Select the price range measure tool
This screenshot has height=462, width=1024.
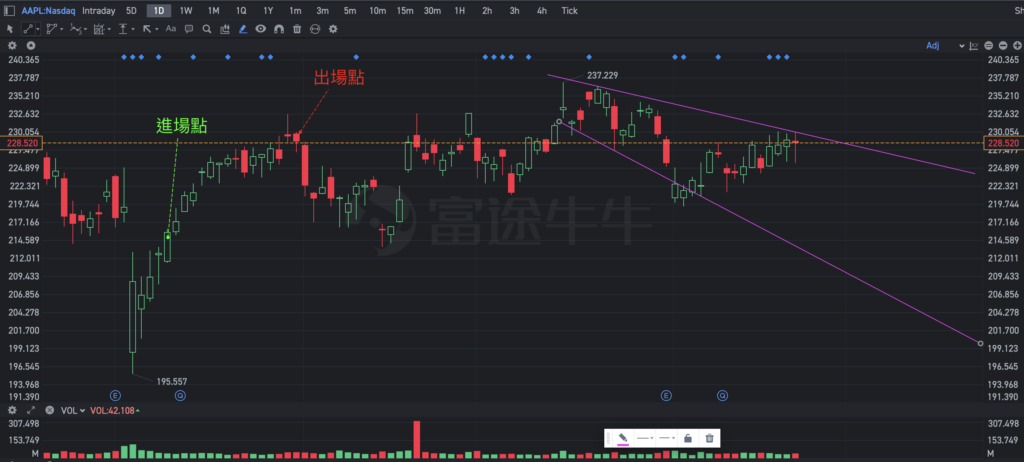click(x=122, y=29)
